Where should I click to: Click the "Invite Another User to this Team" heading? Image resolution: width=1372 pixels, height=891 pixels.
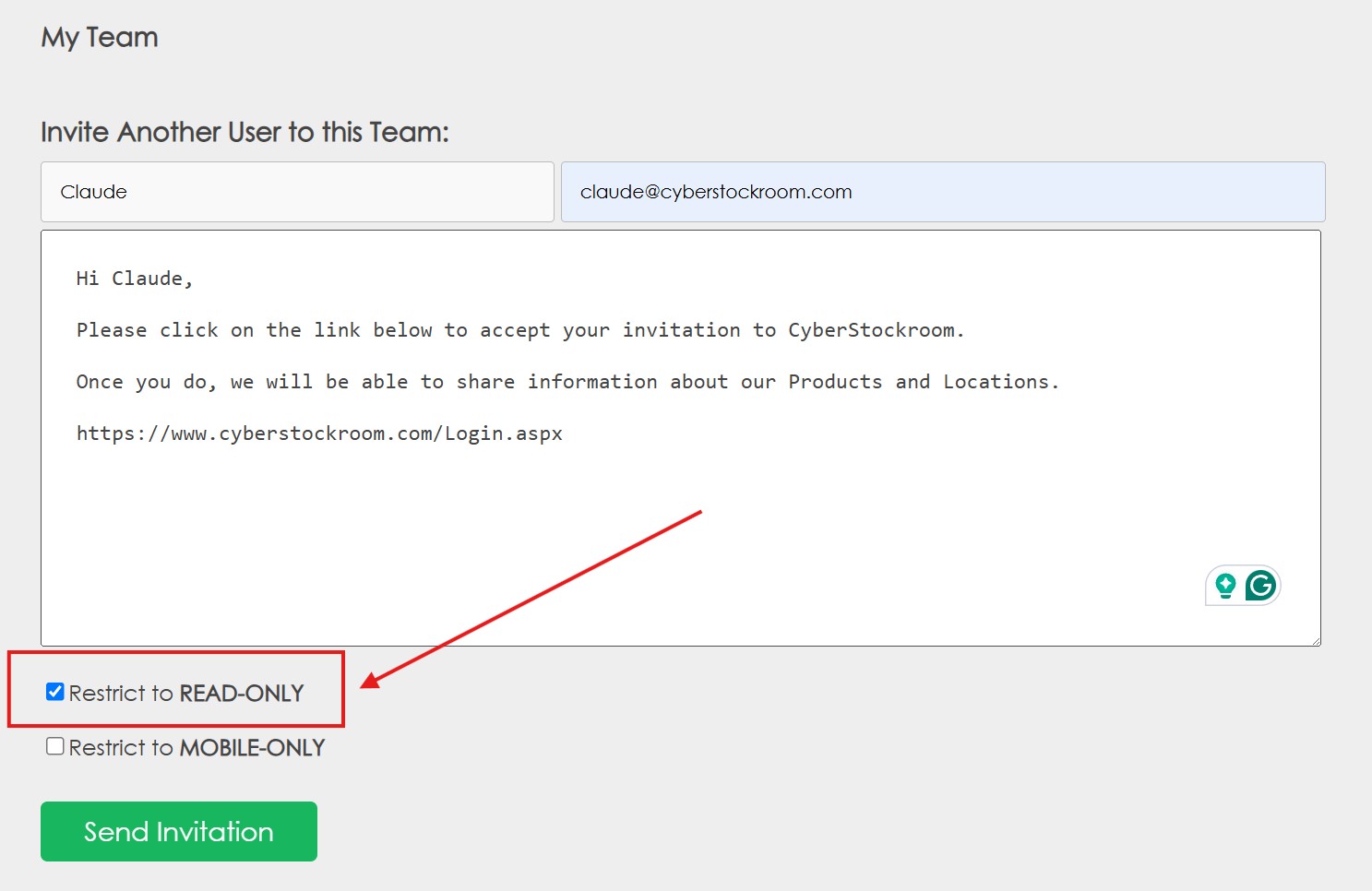(x=245, y=132)
